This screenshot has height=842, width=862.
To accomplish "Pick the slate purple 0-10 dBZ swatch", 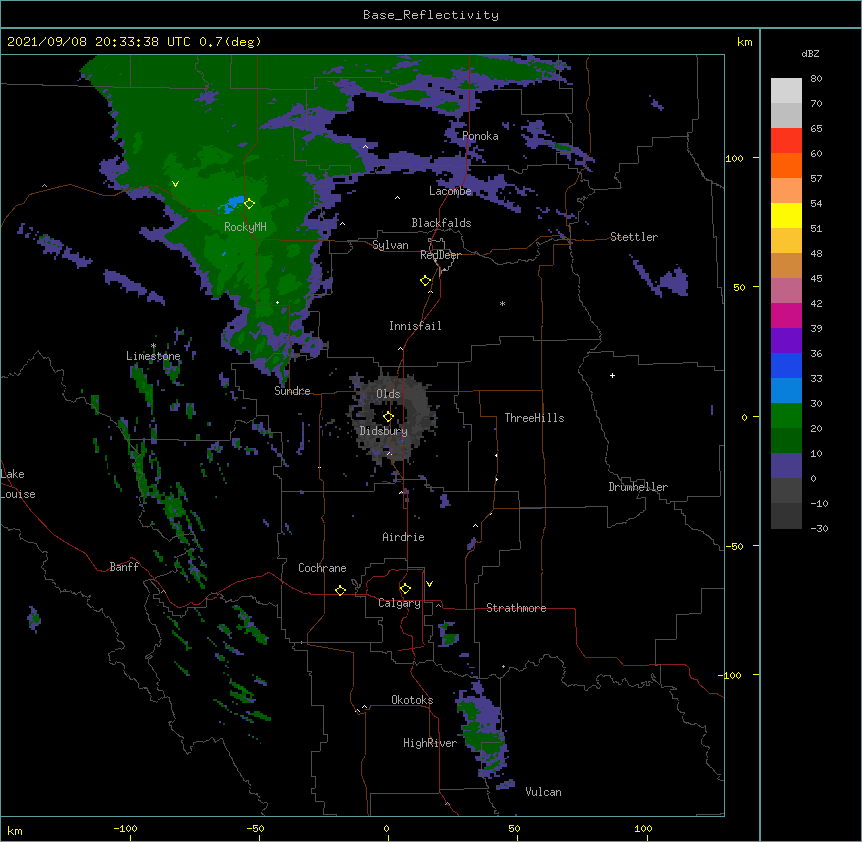I will (786, 466).
